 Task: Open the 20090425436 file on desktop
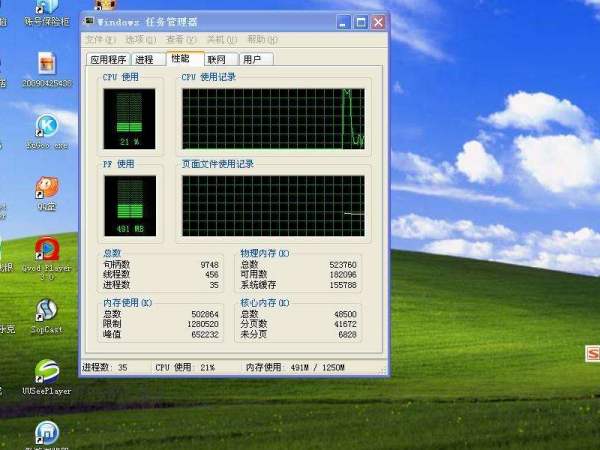pyautogui.click(x=46, y=65)
